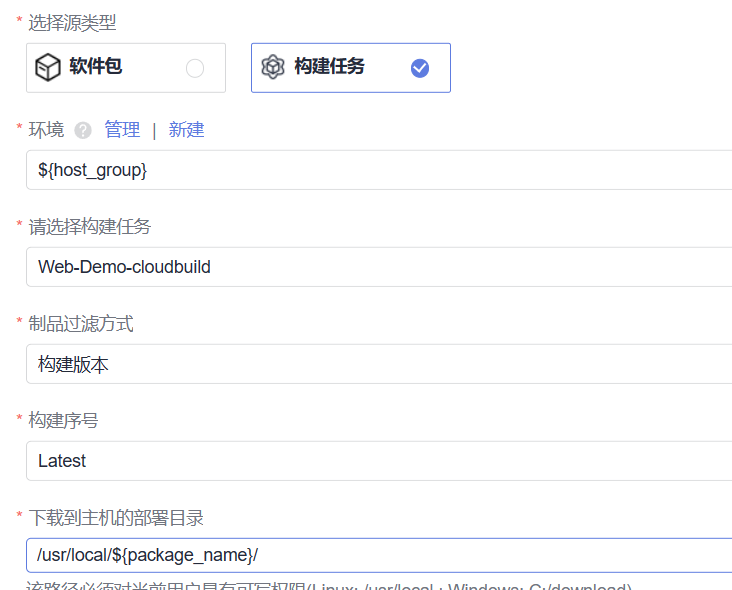The image size is (732, 590).
Task: Open the Latest build number dropdown
Action: pos(379,461)
